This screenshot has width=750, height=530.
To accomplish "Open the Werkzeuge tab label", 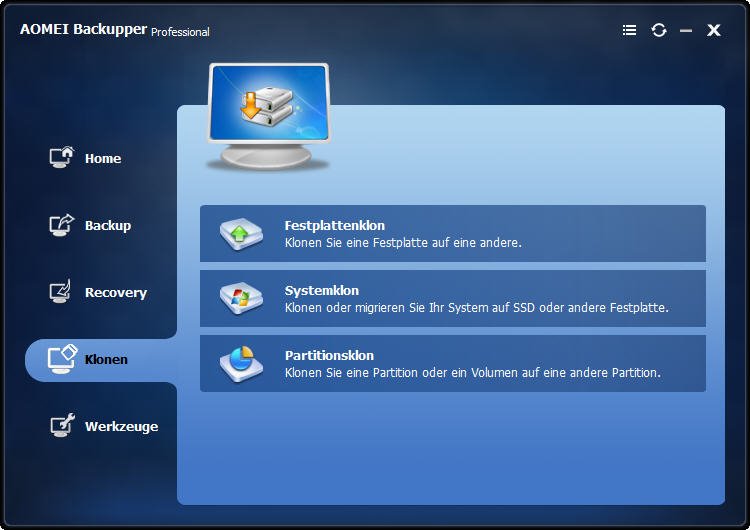I will [x=121, y=426].
